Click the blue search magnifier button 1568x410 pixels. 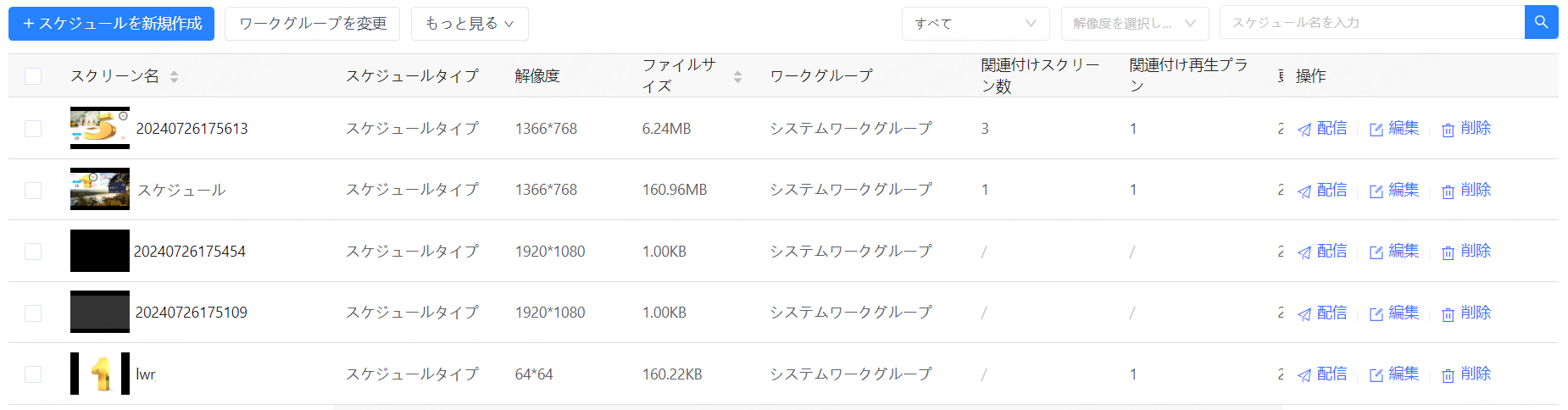pos(1541,23)
